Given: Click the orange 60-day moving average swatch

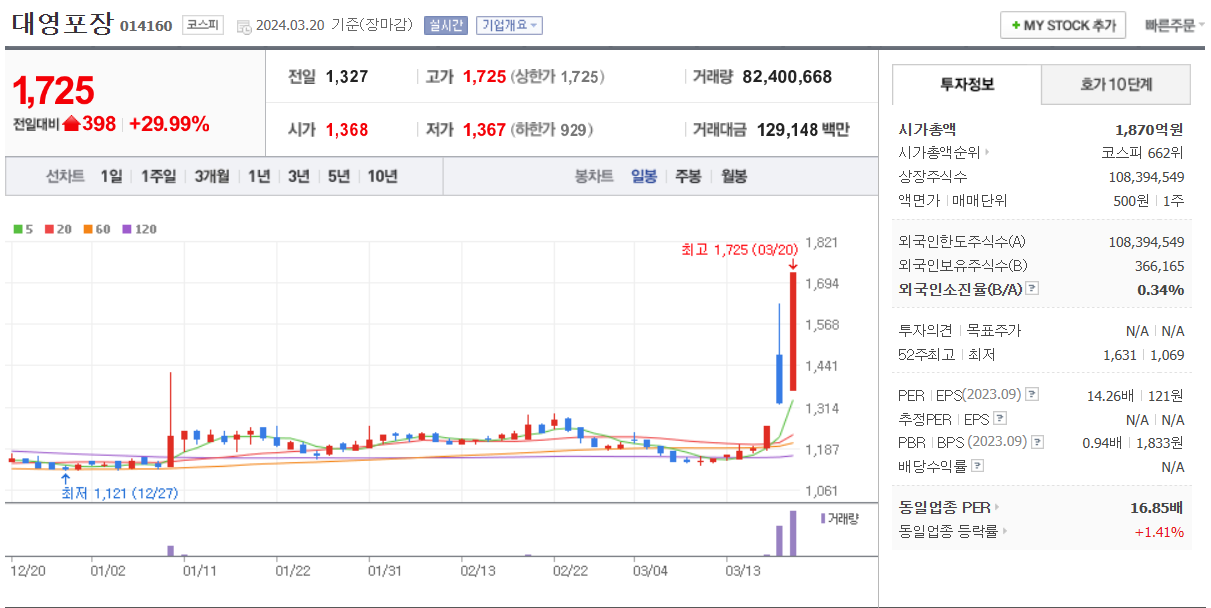Looking at the screenshot, I should pyautogui.click(x=88, y=229).
